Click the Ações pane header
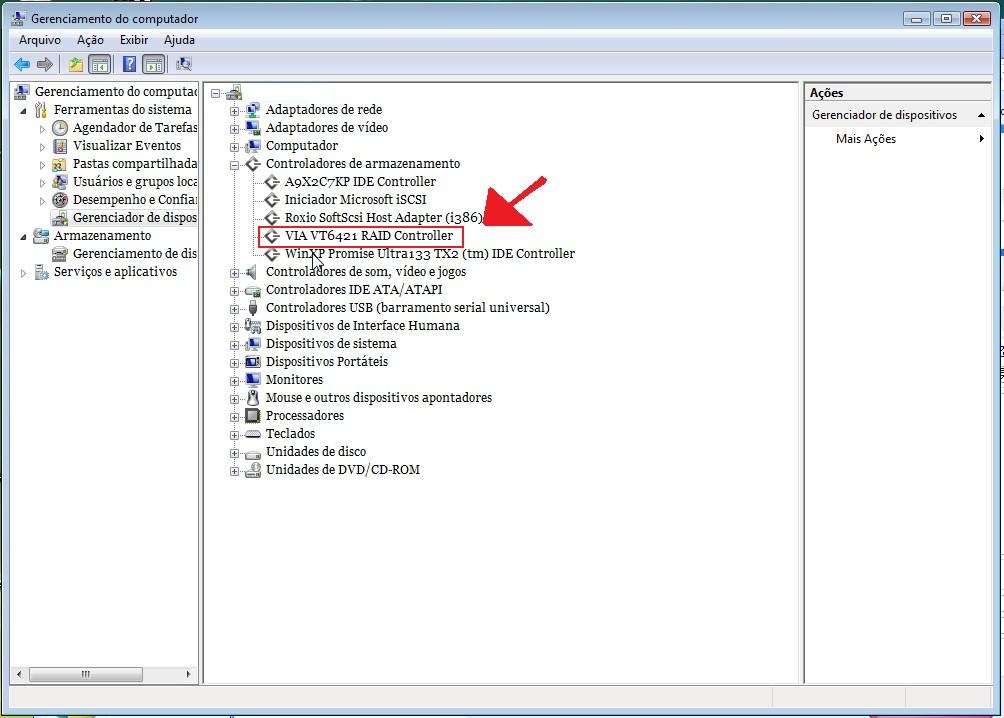 (x=898, y=92)
